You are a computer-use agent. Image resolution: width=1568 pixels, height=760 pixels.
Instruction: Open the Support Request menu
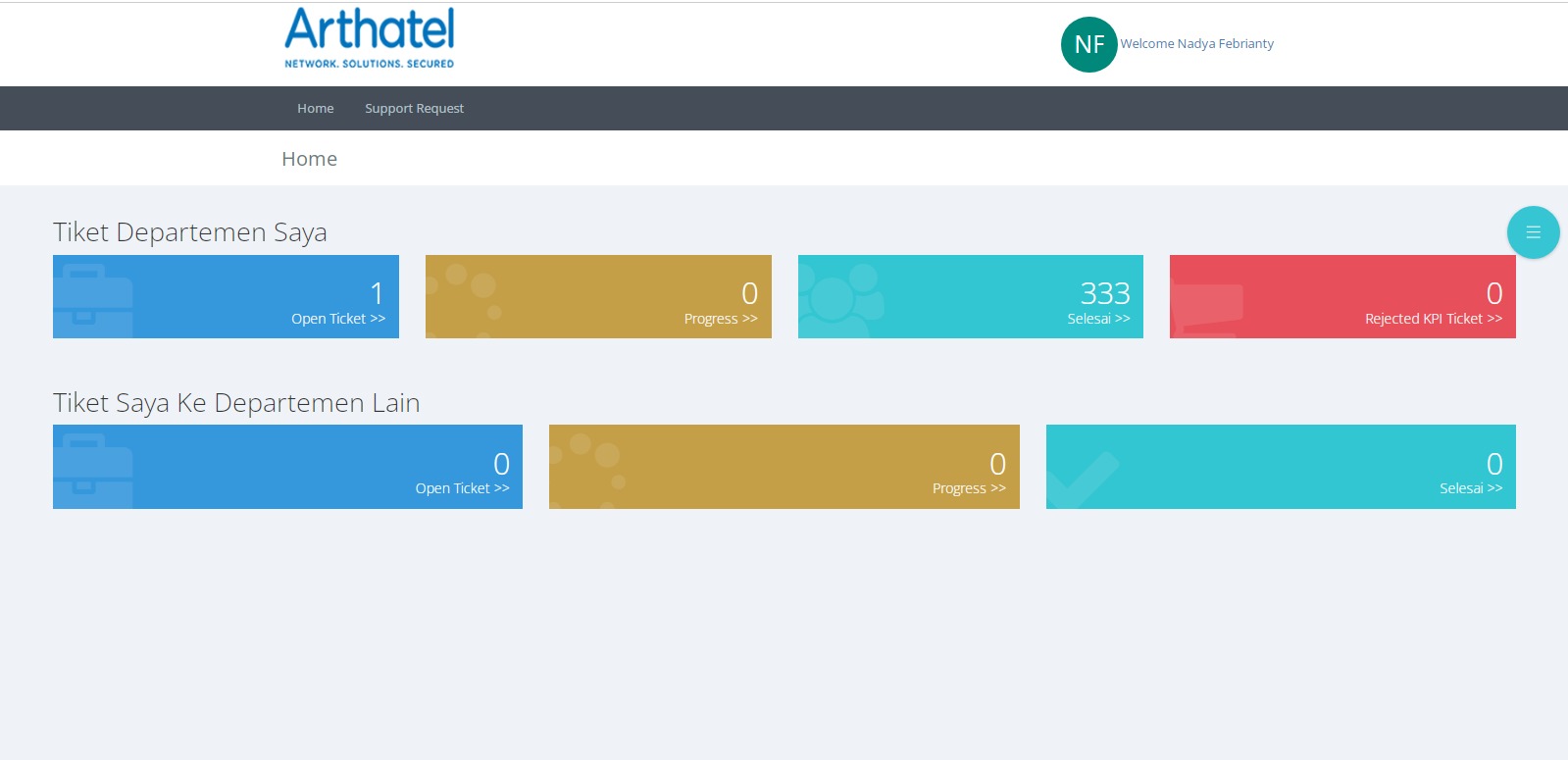click(x=414, y=109)
